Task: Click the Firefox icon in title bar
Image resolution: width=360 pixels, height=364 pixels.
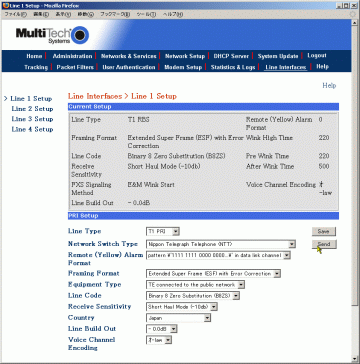Action: [6, 6]
